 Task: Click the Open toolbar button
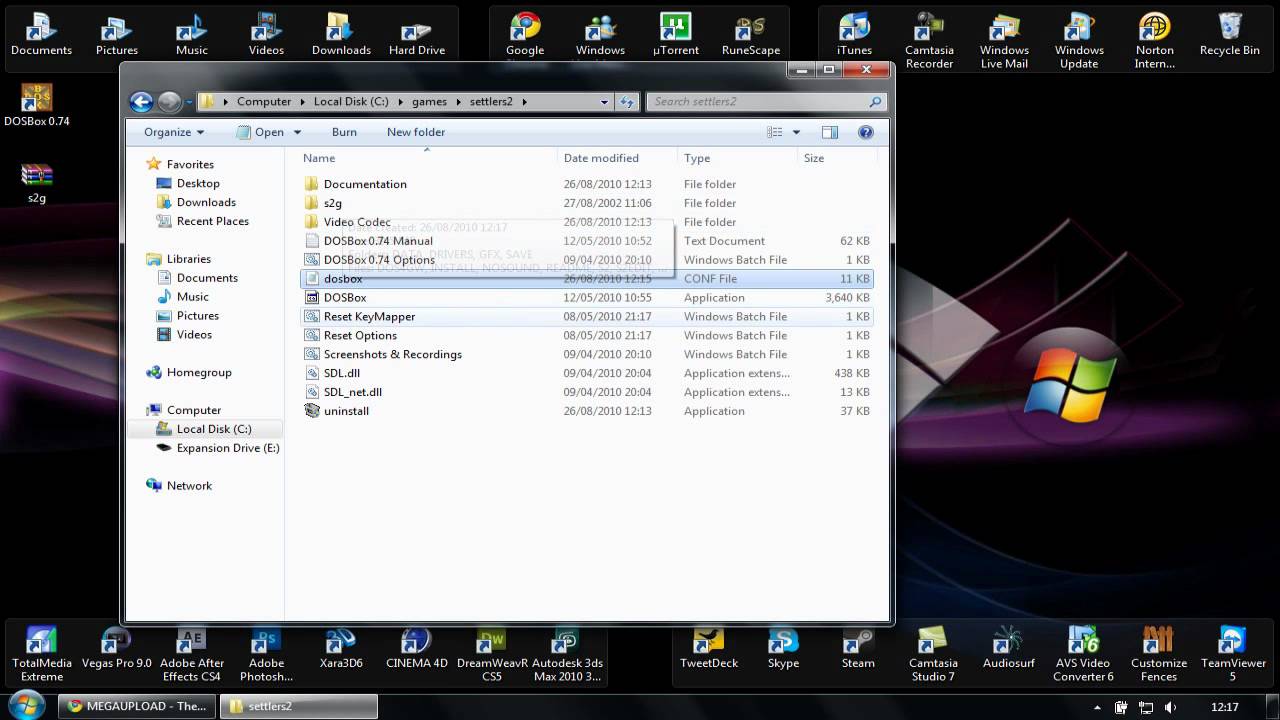click(261, 132)
